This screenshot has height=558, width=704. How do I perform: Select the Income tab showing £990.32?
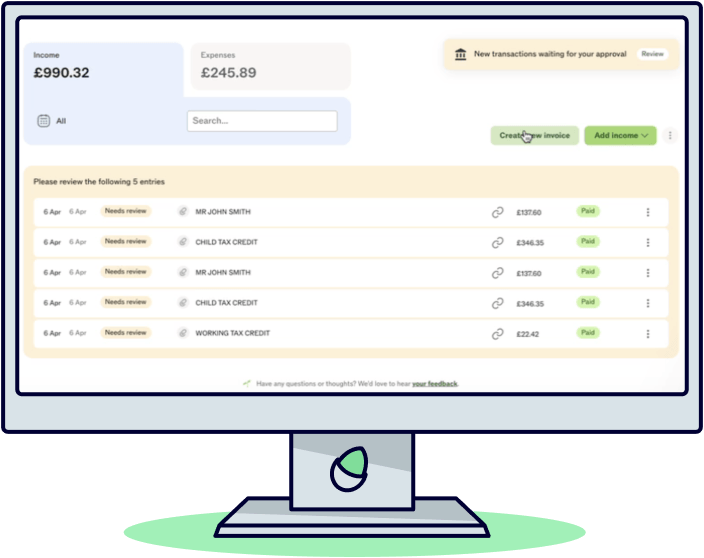pos(104,70)
